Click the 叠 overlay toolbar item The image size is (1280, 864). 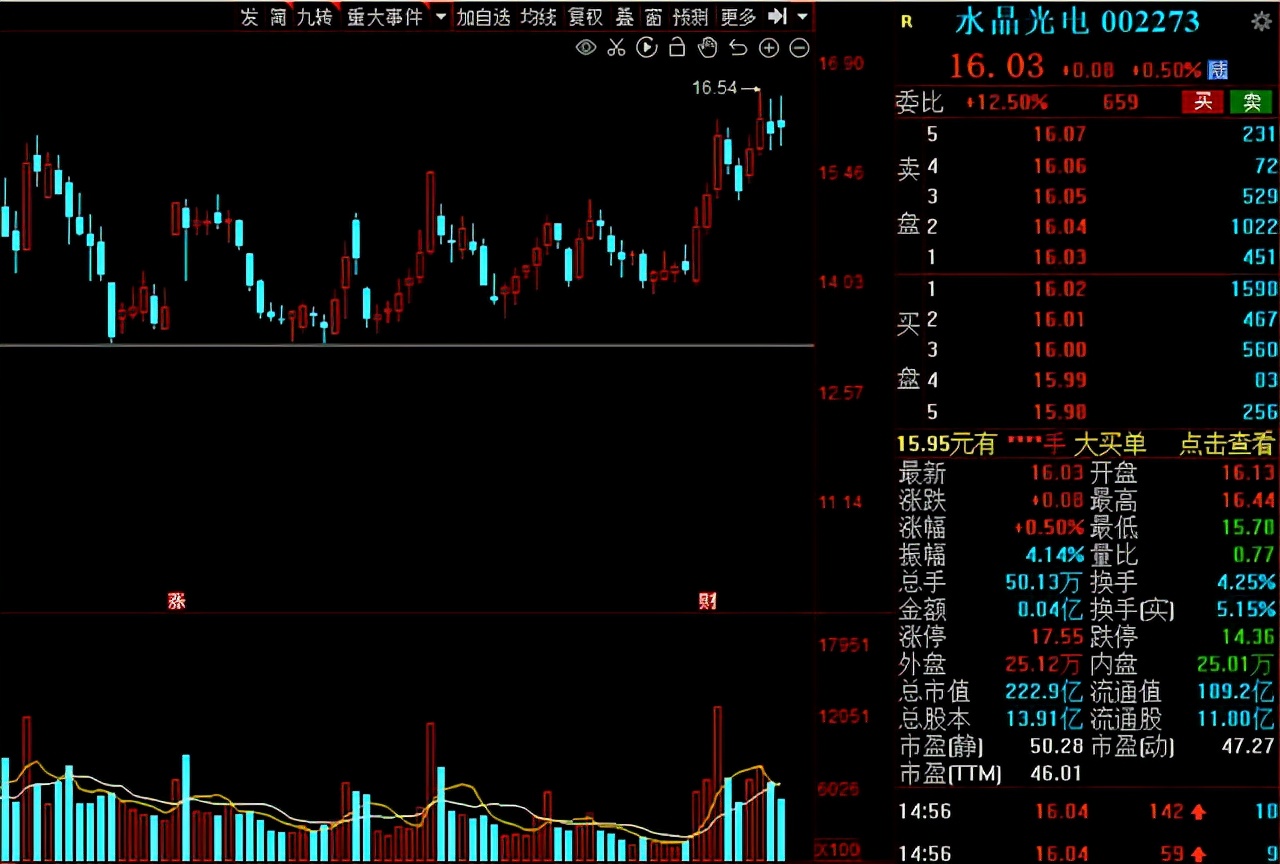[625, 17]
